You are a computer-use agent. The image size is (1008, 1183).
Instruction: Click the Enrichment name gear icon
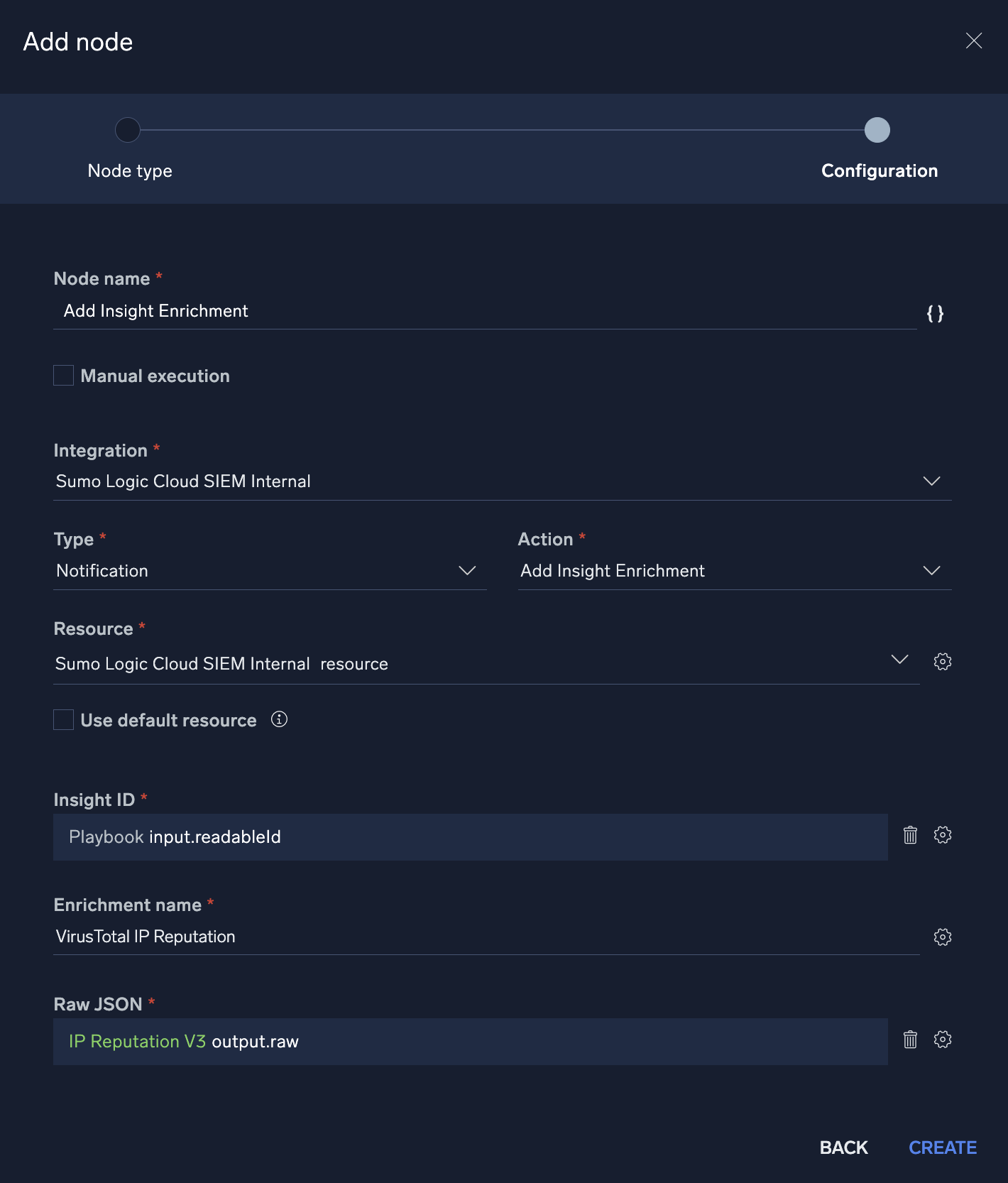tap(943, 937)
